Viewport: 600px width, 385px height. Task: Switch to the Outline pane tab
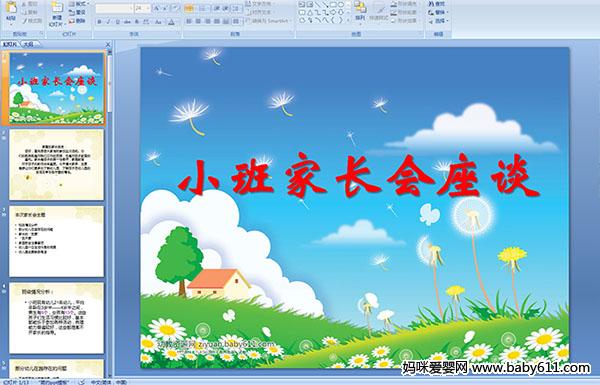[x=28, y=44]
